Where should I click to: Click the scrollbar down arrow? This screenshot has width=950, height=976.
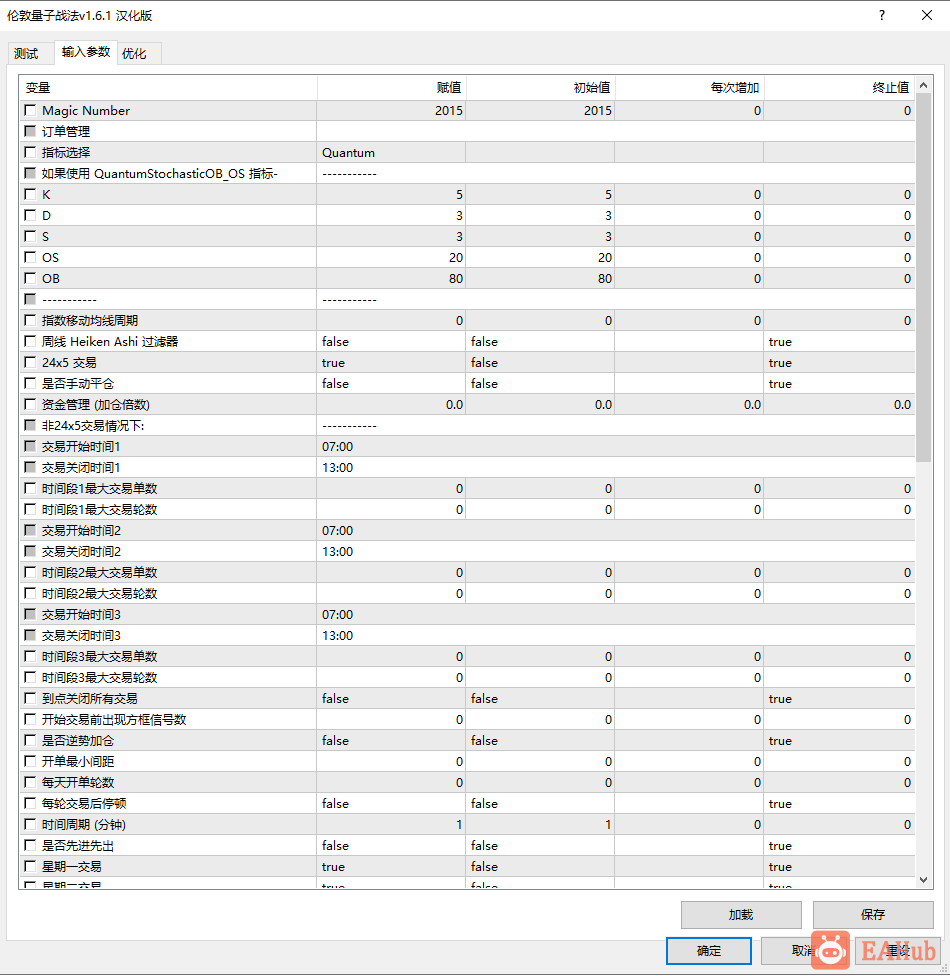[924, 880]
